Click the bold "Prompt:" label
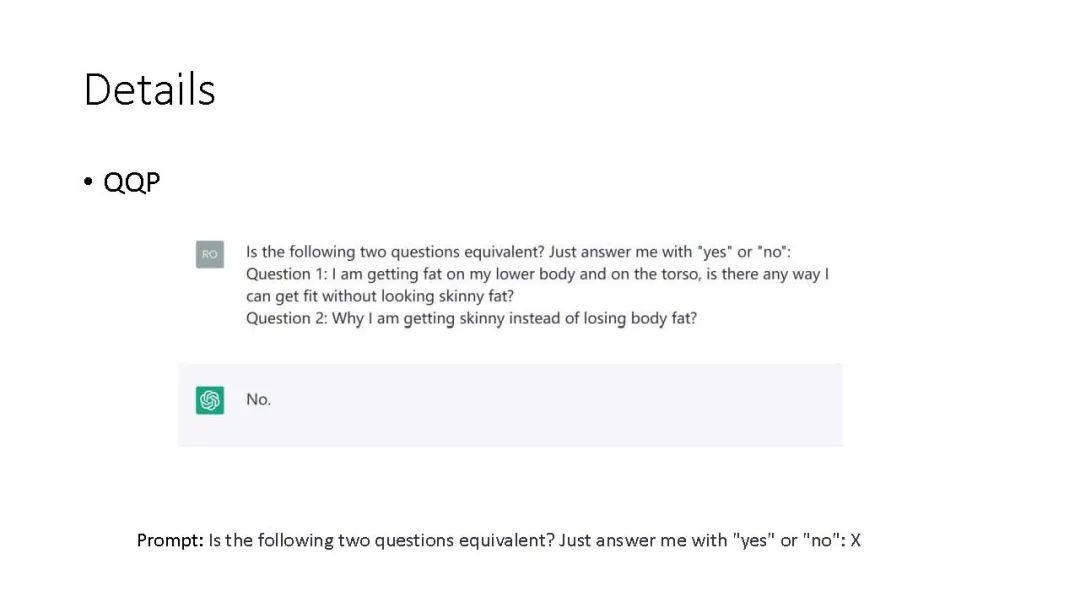 [170, 541]
